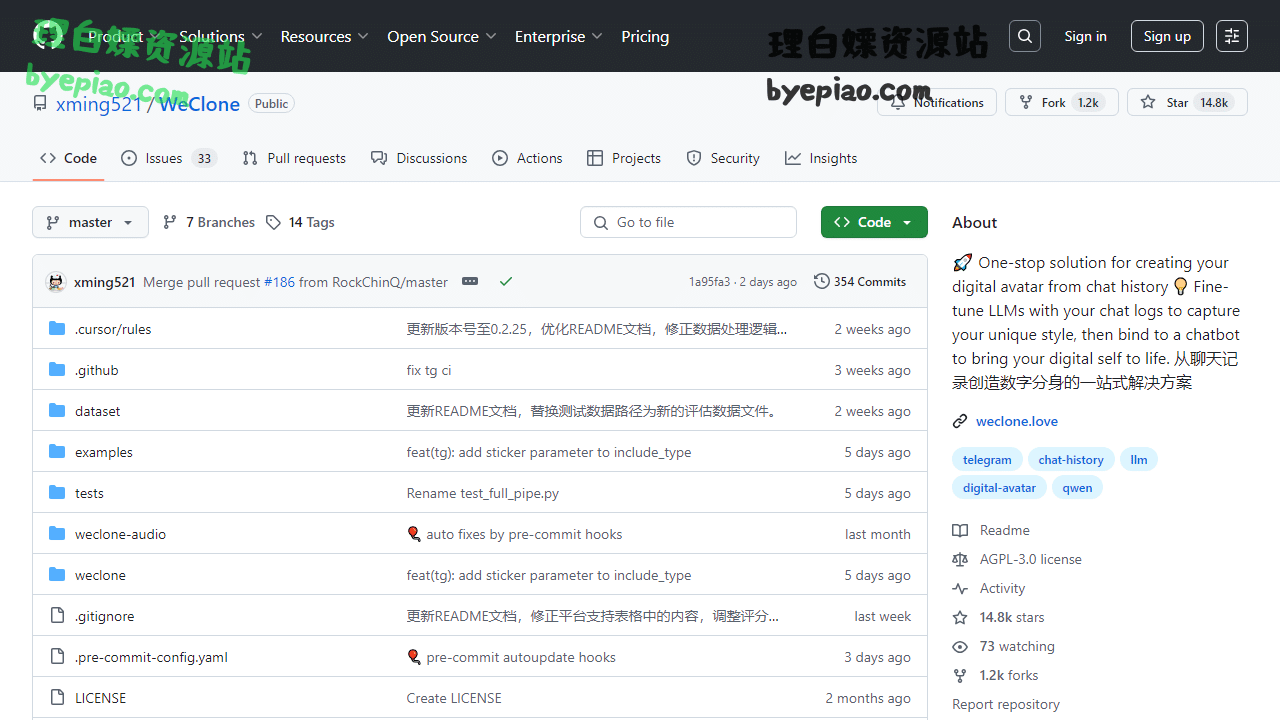Click repository icon before xming521
The width and height of the screenshot is (1280, 720).
[x=40, y=103]
